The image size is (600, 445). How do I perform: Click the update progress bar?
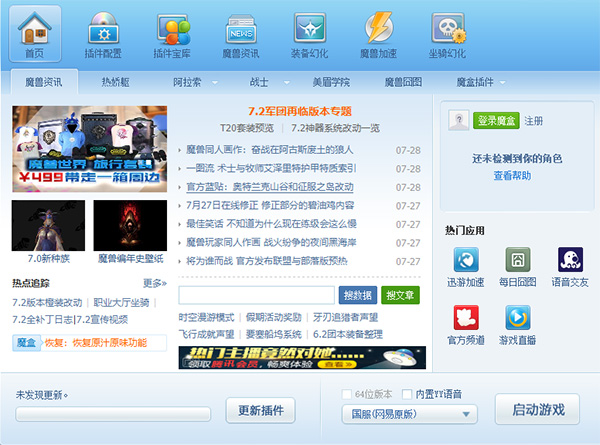(x=113, y=414)
